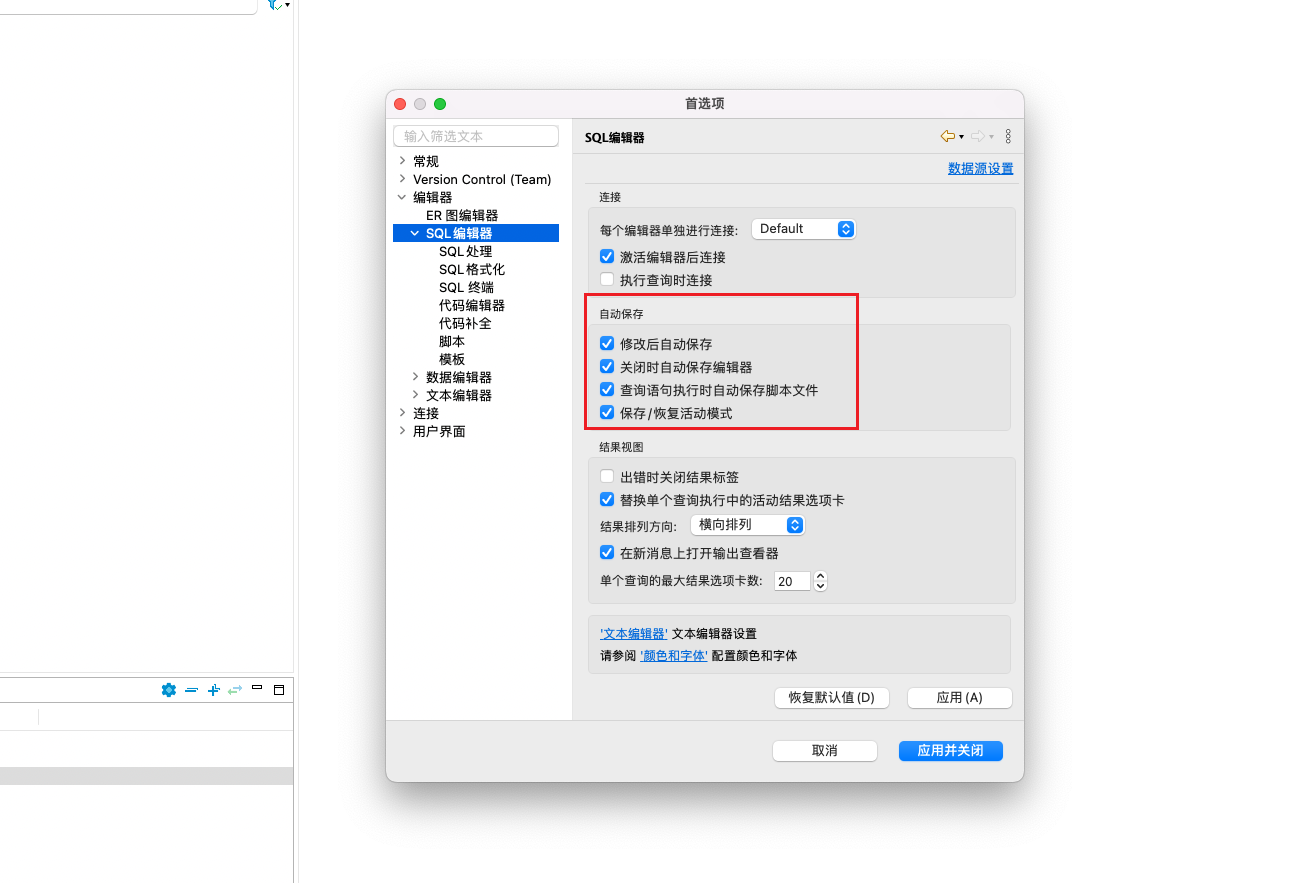Viewport: 1313px width, 883px height.
Task: Expand the 数据编辑器 tree node
Action: [x=415, y=377]
